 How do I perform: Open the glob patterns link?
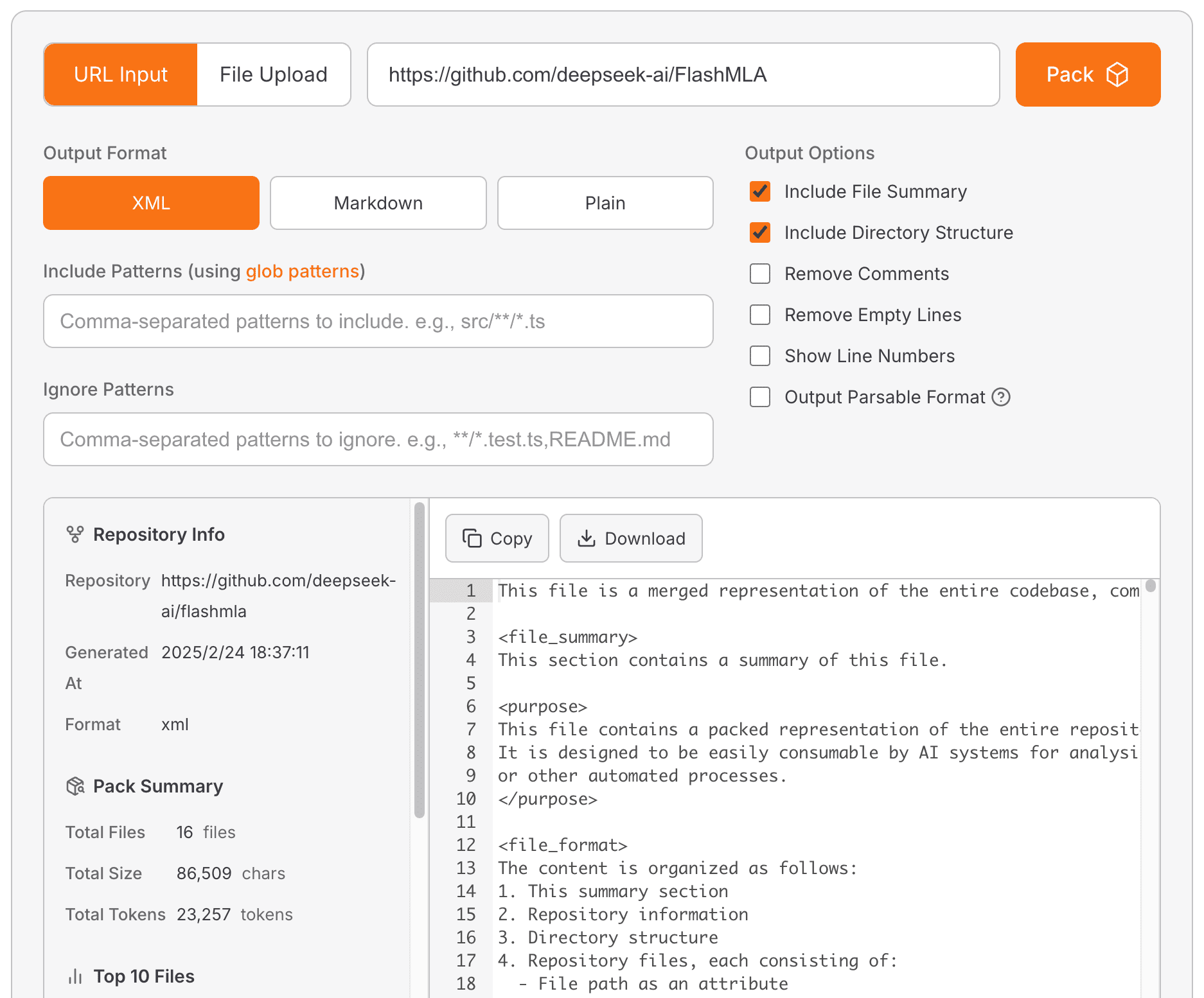click(x=302, y=271)
